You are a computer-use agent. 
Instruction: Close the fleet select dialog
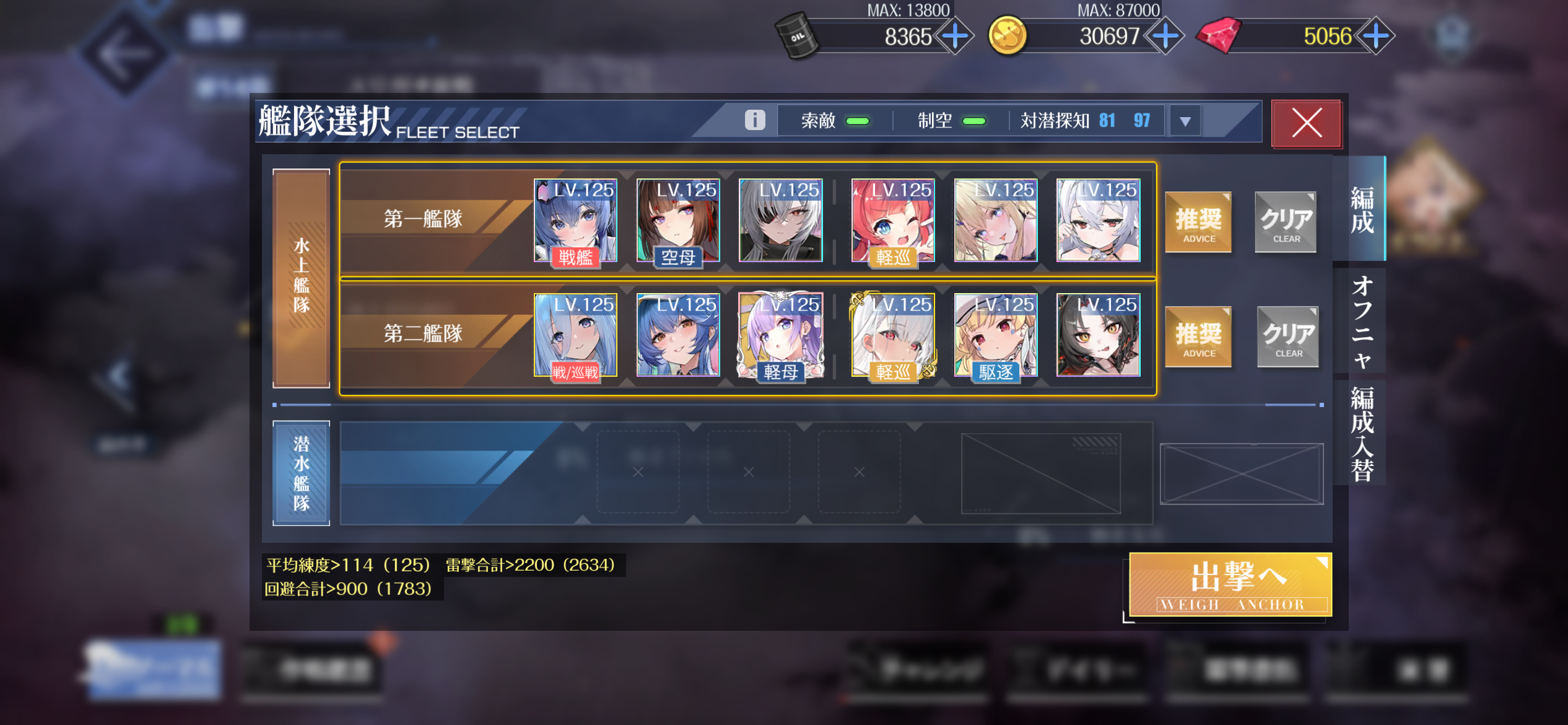[x=1307, y=123]
